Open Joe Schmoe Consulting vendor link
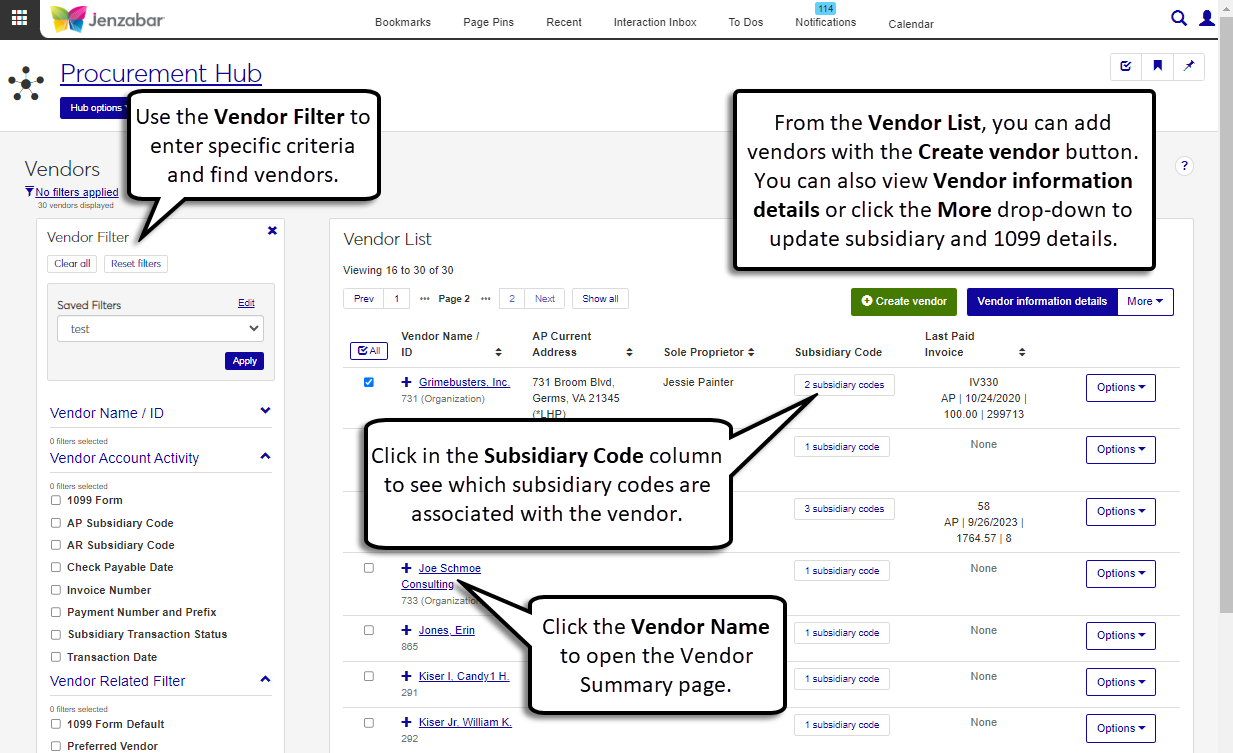 click(449, 568)
